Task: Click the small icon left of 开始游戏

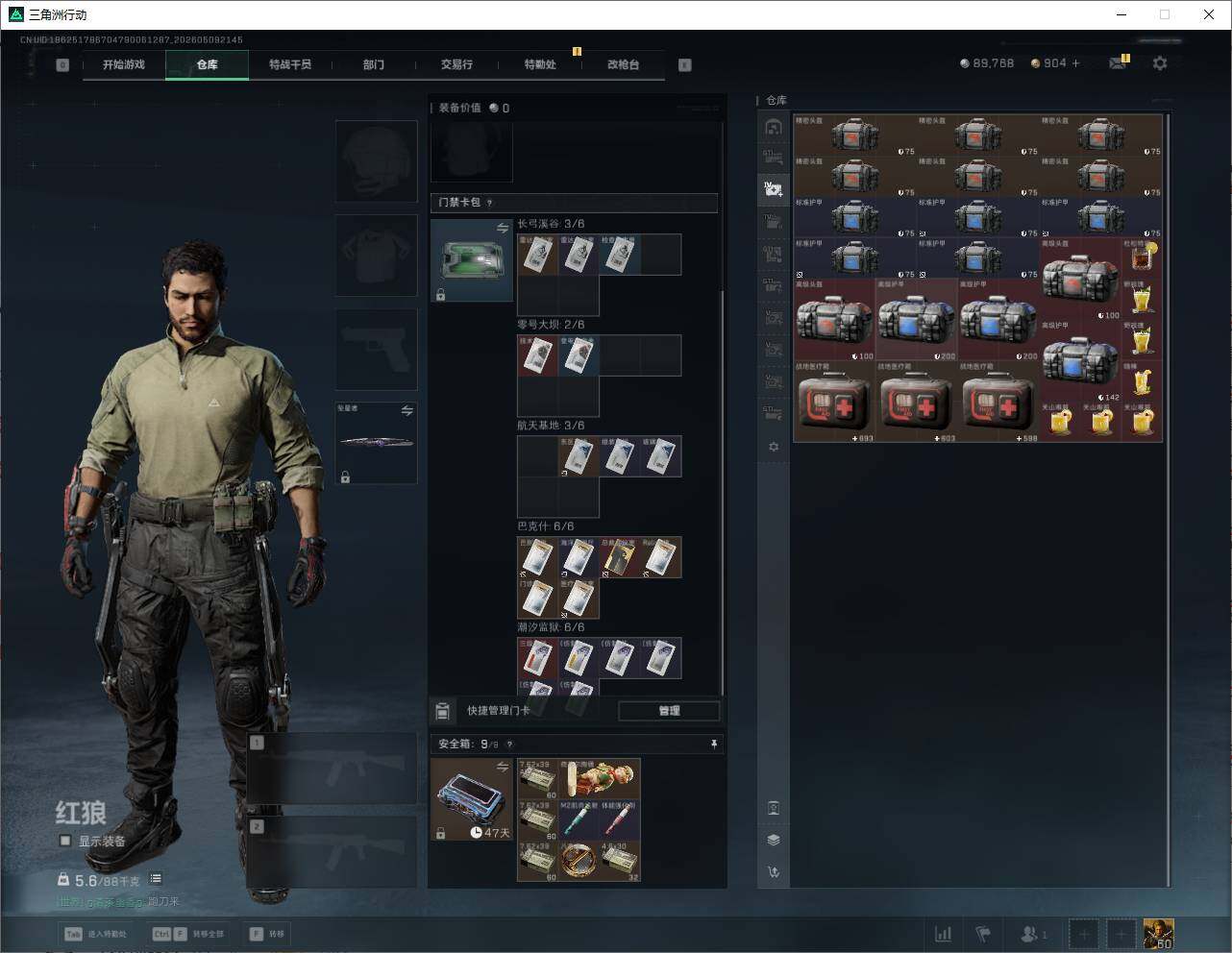Action: pos(62,65)
